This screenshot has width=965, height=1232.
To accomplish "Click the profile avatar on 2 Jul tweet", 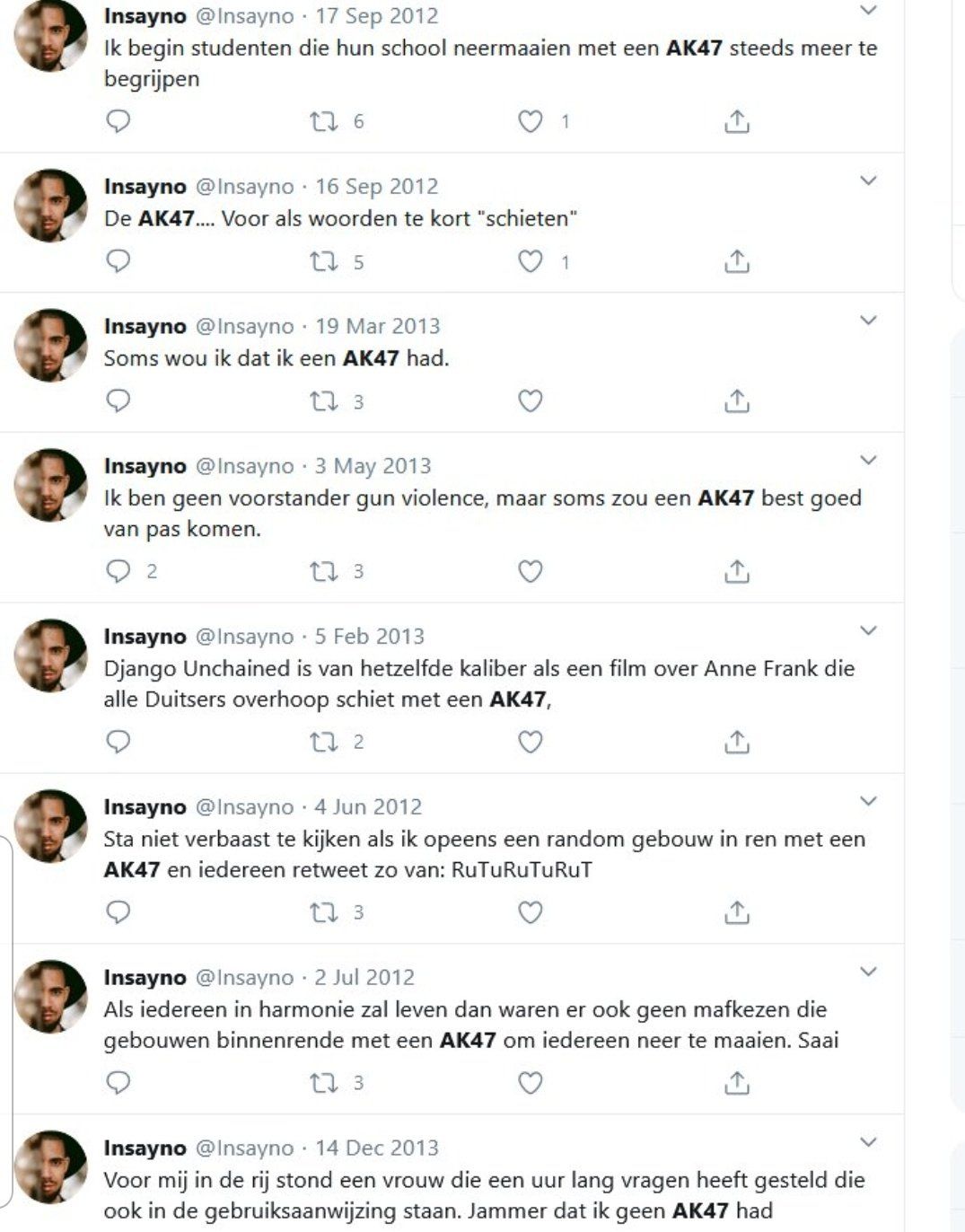I will (50, 996).
